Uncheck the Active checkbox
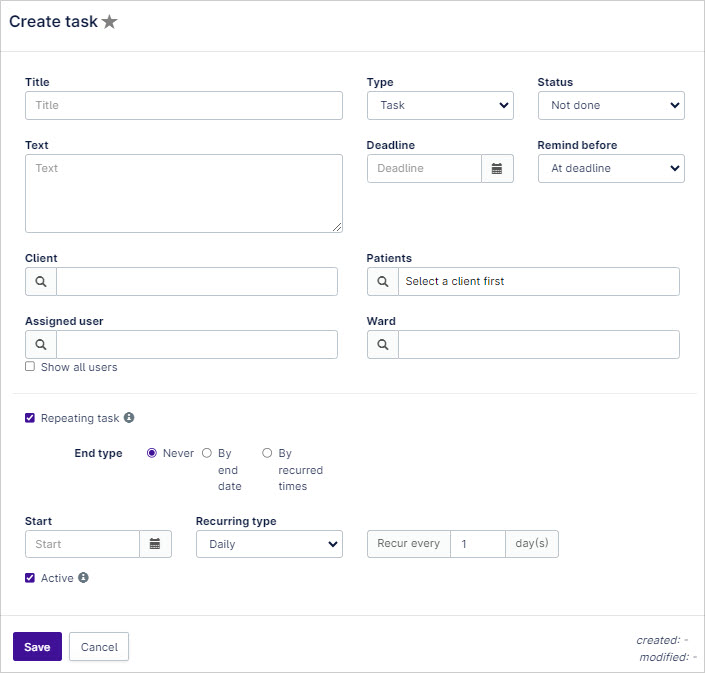The width and height of the screenshot is (705, 673). (30, 578)
